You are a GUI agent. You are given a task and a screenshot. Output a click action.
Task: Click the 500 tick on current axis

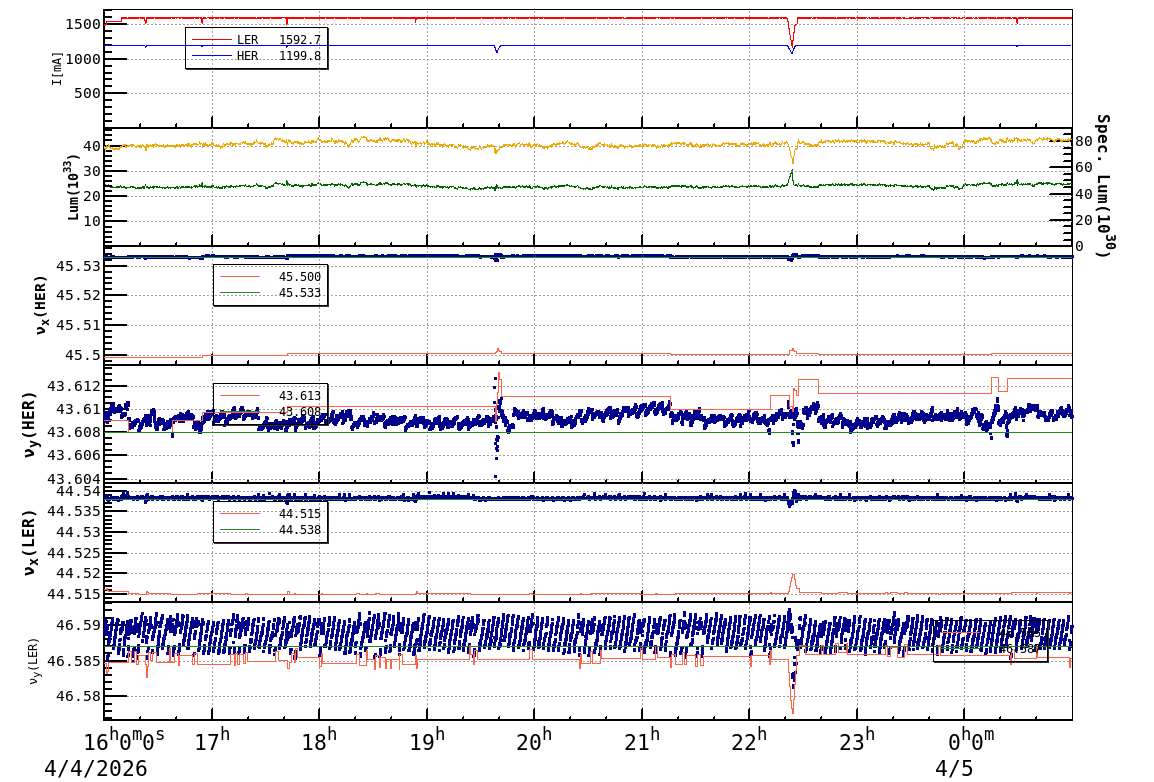pyautogui.click(x=88, y=93)
